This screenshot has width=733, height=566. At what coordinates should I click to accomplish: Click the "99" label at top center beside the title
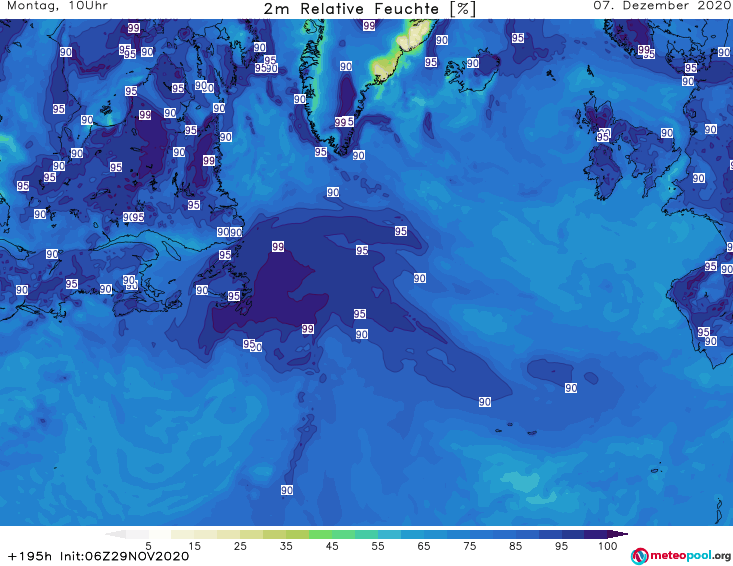point(369,25)
